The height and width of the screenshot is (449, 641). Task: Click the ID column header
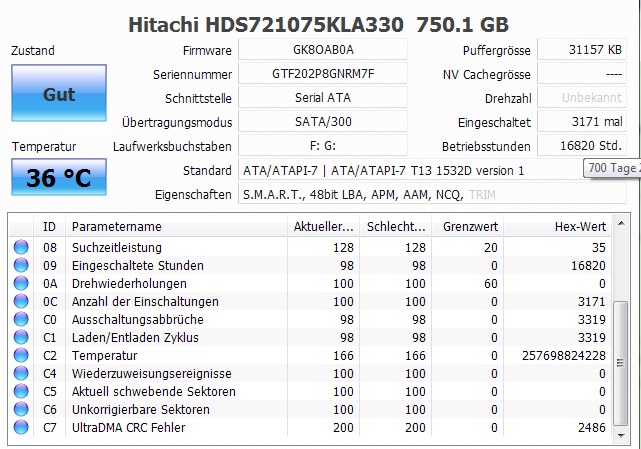49,227
